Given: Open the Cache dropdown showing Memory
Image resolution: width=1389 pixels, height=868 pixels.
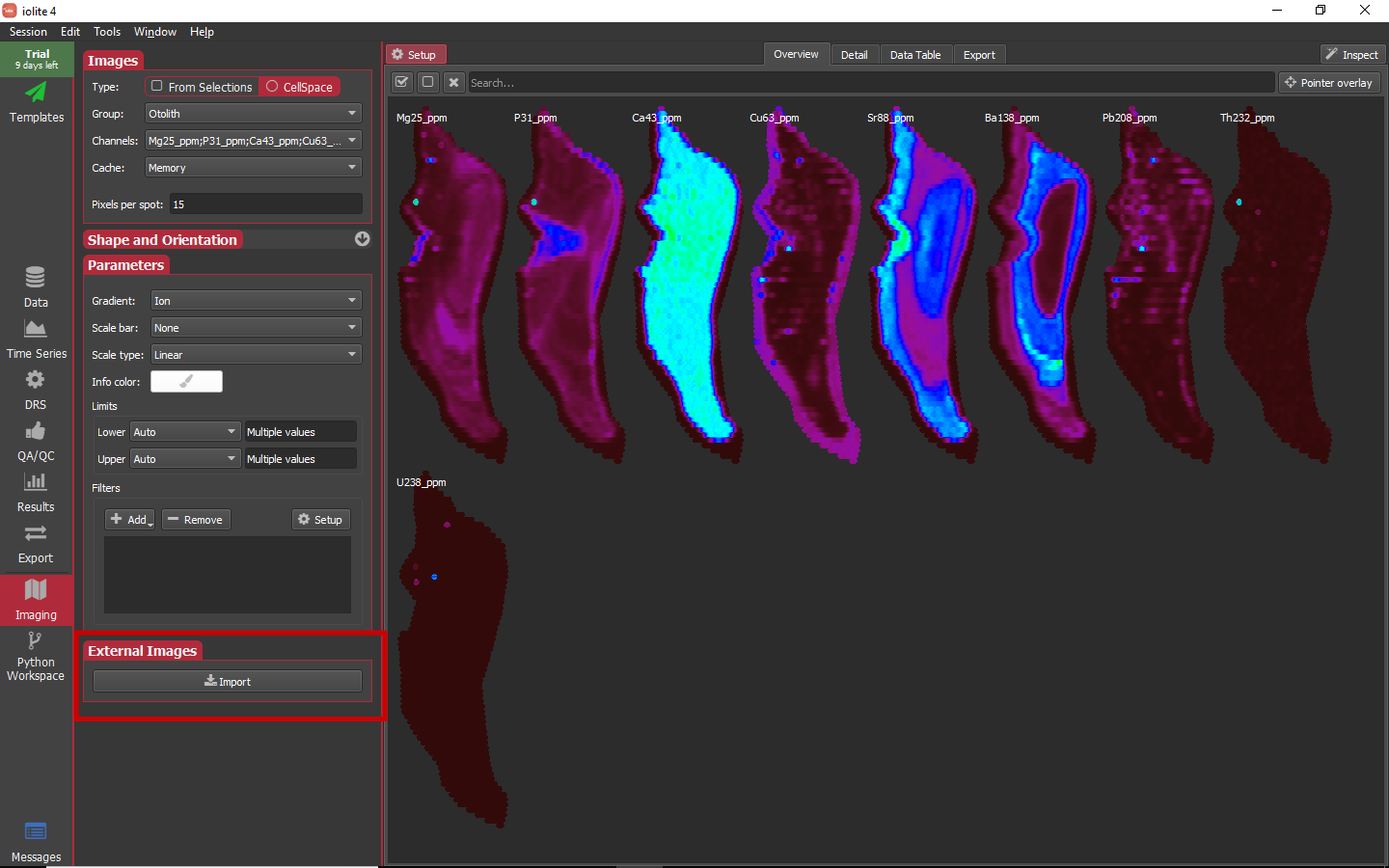Looking at the screenshot, I should click(x=253, y=168).
